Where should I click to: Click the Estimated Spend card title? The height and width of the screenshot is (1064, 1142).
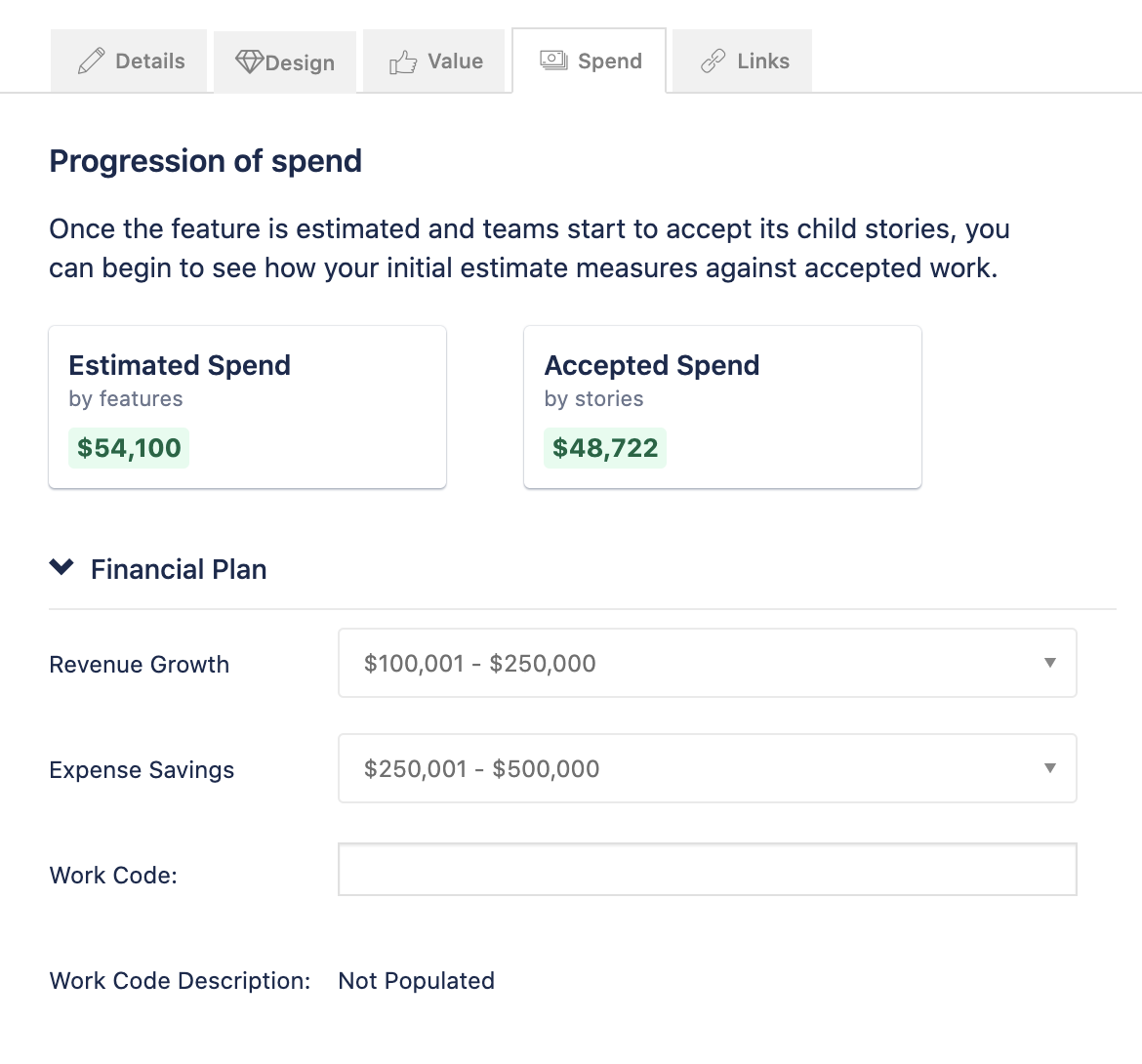pos(180,365)
